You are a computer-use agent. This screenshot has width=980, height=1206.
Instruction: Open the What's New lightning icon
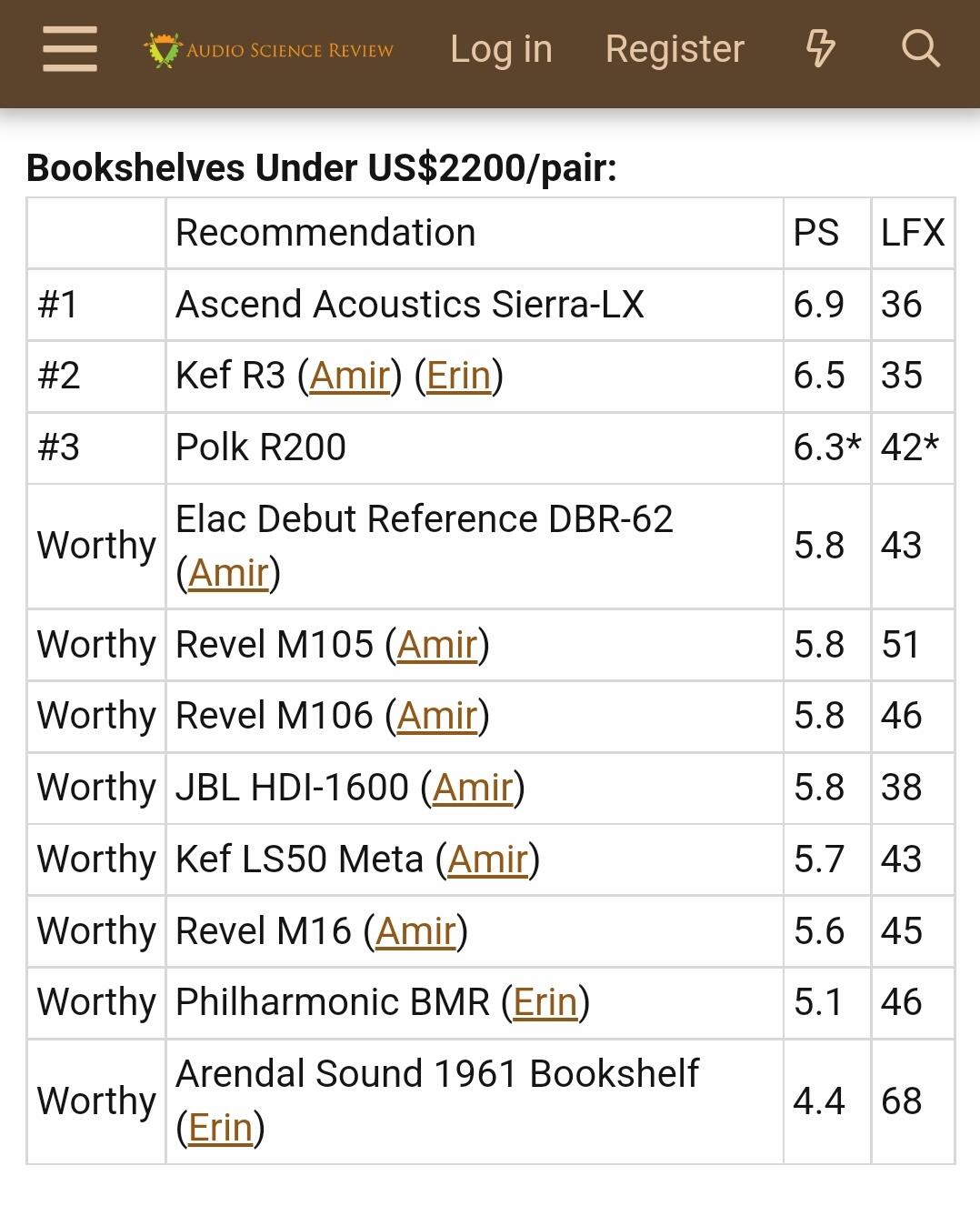820,49
